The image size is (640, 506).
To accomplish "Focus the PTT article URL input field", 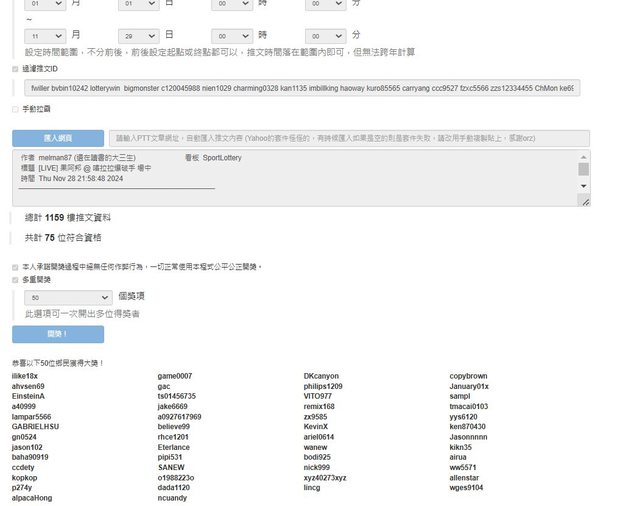I will point(348,138).
